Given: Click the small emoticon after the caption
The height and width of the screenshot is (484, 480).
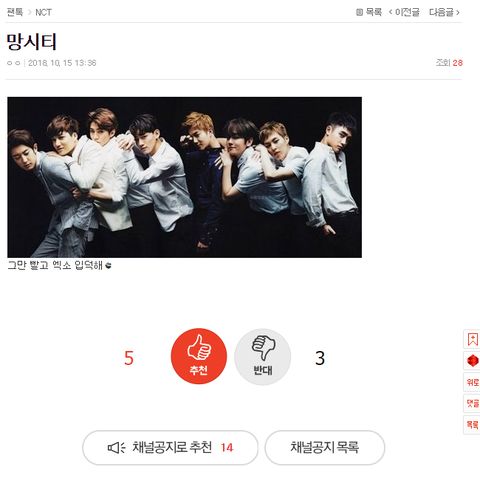Looking at the screenshot, I should pyautogui.click(x=108, y=266).
